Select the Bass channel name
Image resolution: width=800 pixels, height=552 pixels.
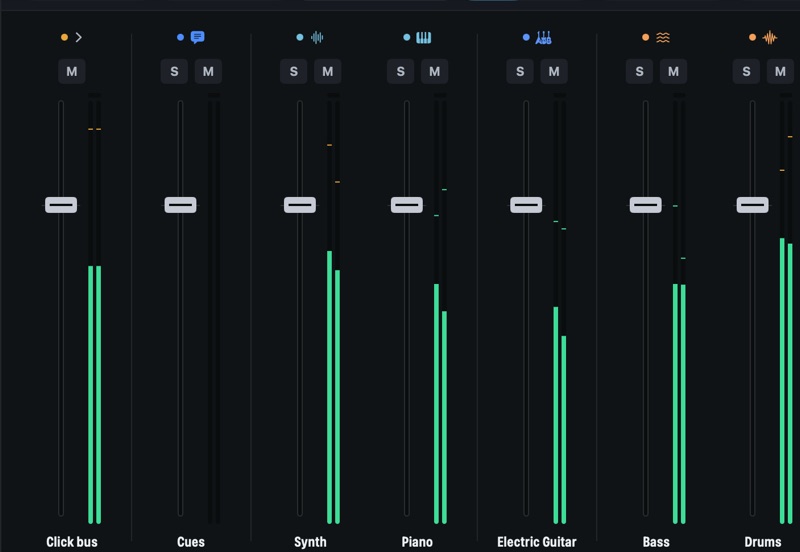656,542
